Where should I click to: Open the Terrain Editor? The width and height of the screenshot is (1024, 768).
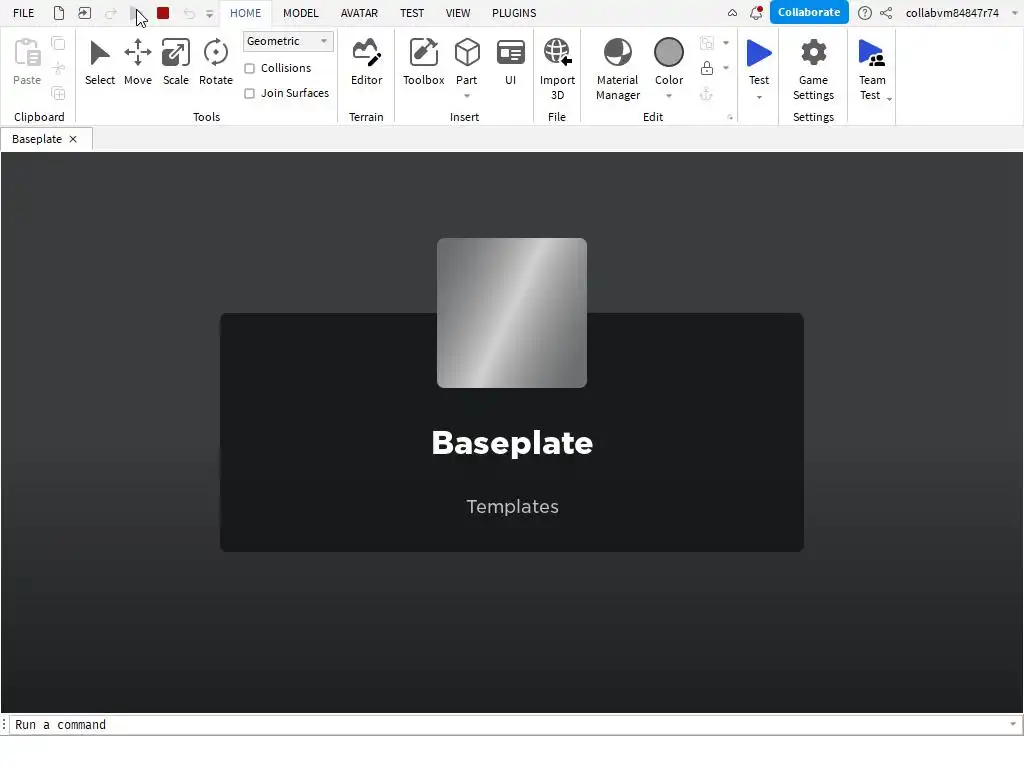click(x=366, y=62)
